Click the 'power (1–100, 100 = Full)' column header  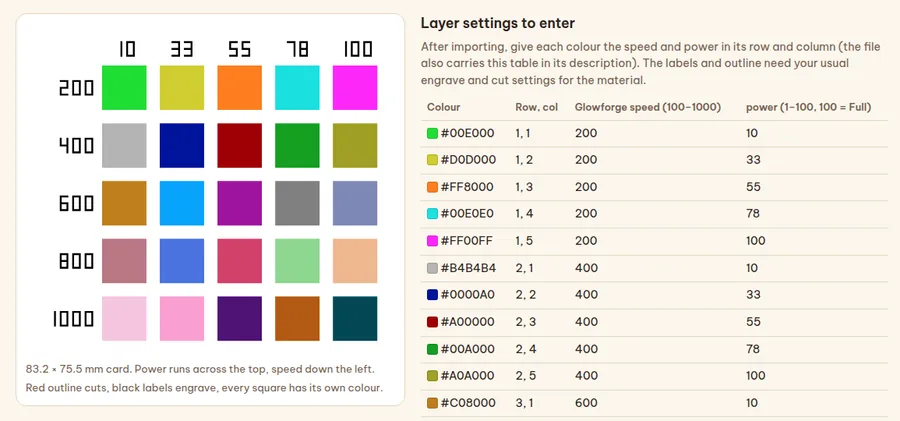pos(809,107)
